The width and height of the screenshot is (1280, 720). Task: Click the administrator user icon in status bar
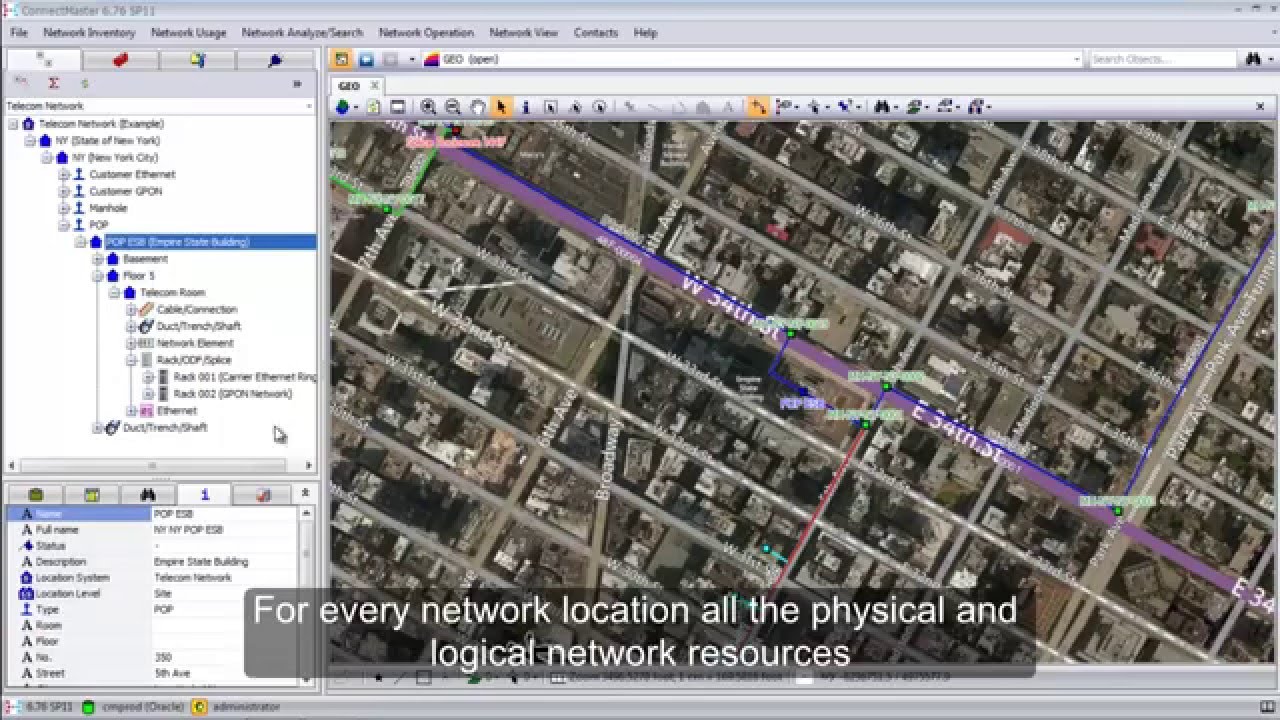tap(199, 707)
